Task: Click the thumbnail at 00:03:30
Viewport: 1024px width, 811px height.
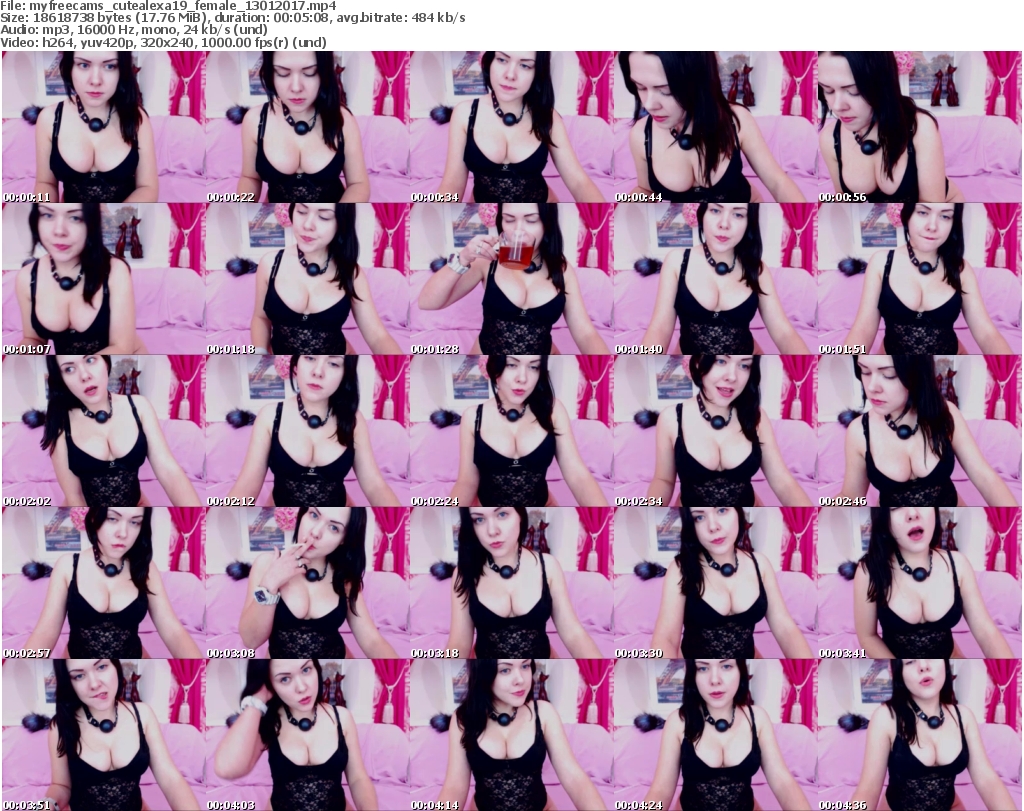Action: 716,583
